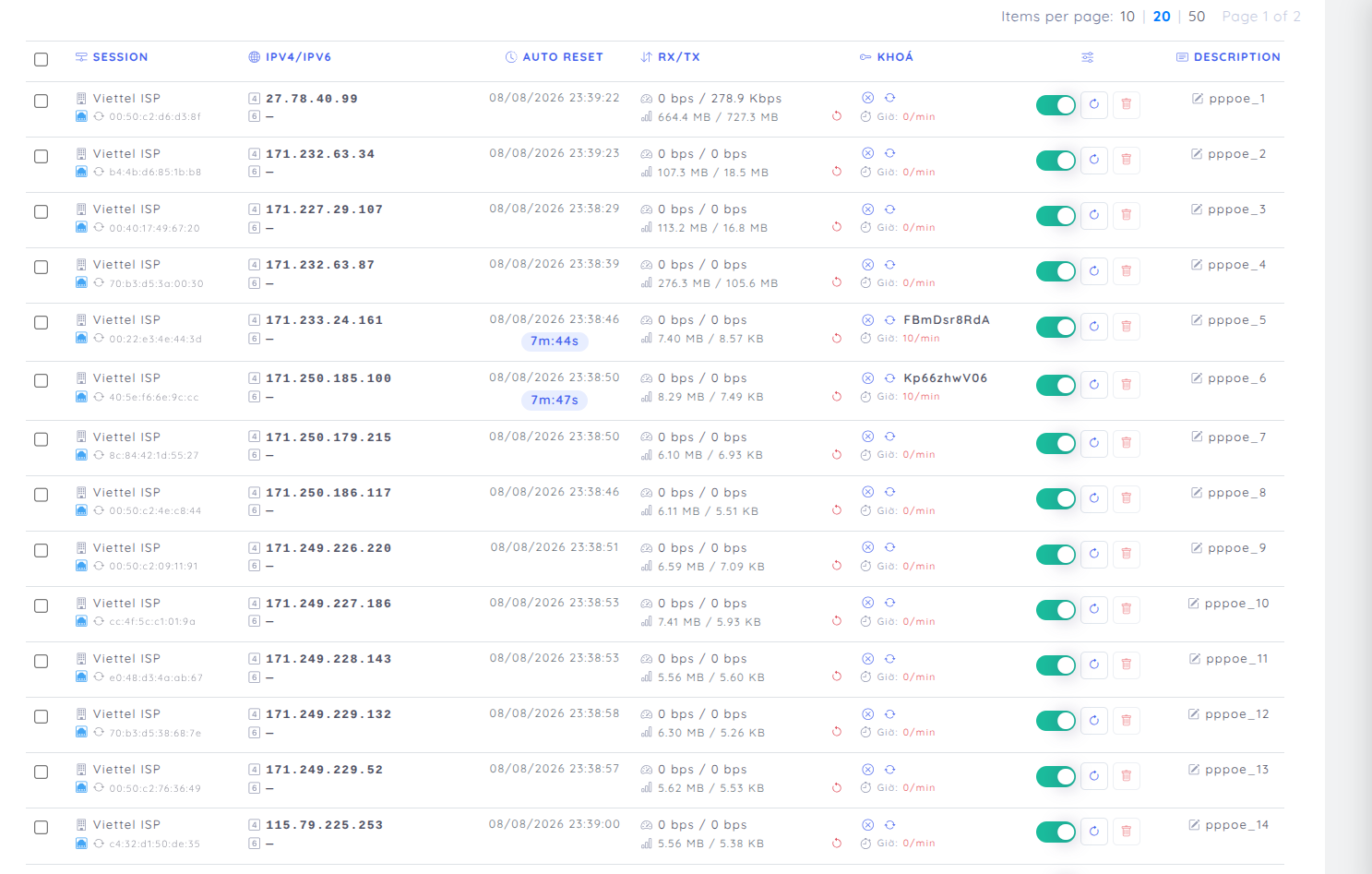Select the checkbox for row 115.79.225.253
The height and width of the screenshot is (874, 1372).
tap(41, 827)
